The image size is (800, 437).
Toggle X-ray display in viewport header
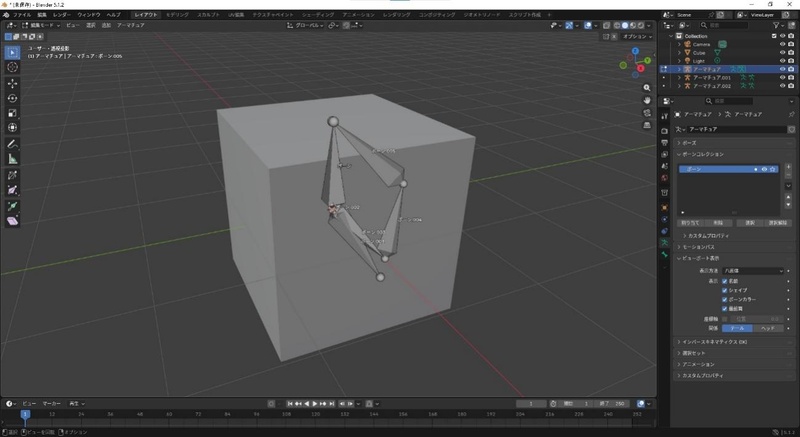[x=607, y=25]
